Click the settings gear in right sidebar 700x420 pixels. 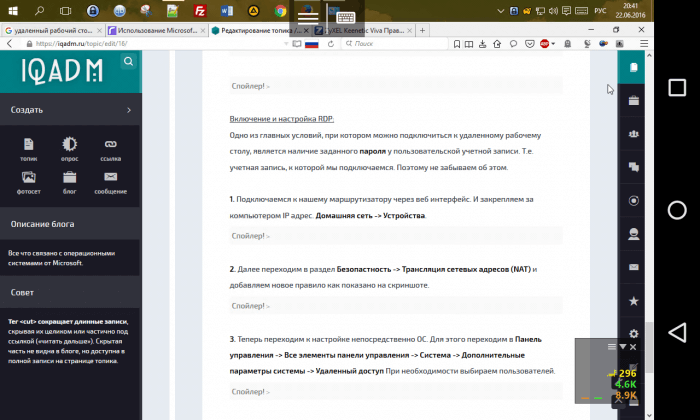tap(633, 333)
